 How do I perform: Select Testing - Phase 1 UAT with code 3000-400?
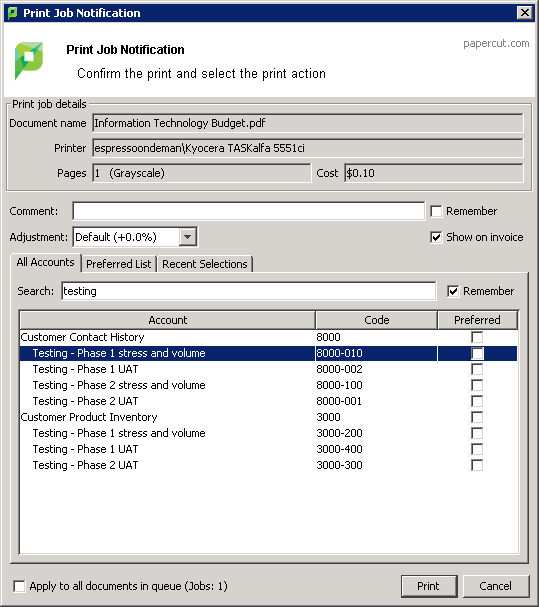[x=268, y=449]
